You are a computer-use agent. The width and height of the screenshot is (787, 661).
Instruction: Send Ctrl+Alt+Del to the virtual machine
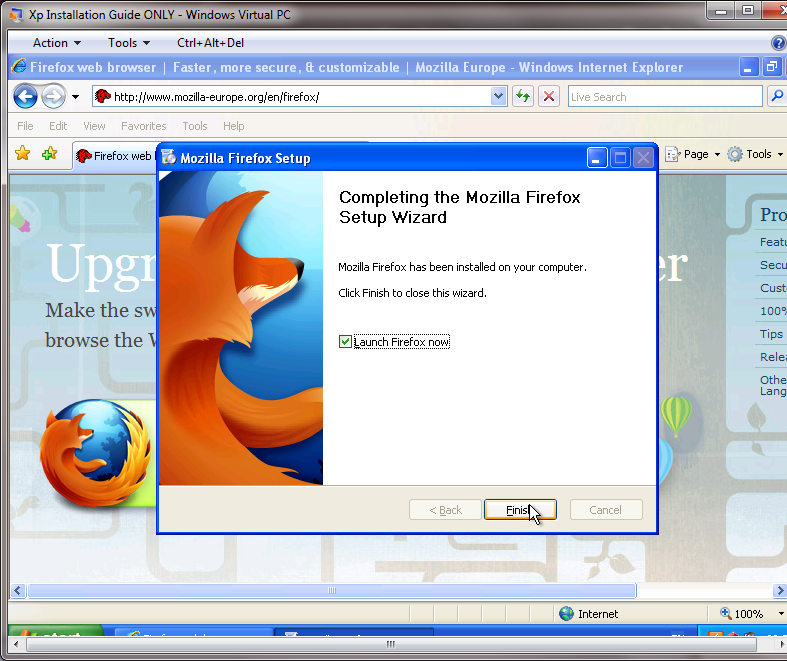(x=210, y=43)
